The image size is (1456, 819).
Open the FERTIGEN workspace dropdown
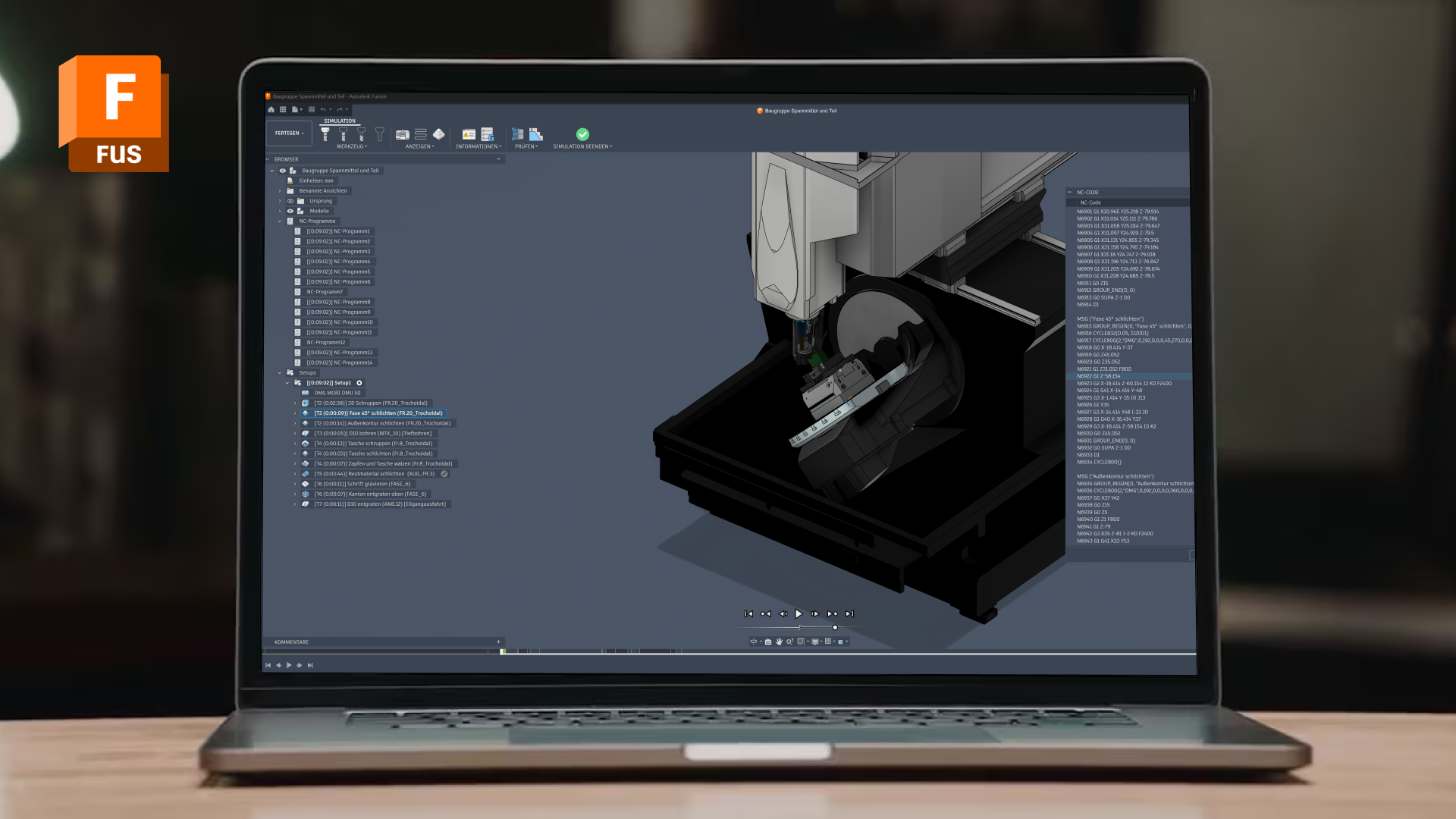(289, 133)
